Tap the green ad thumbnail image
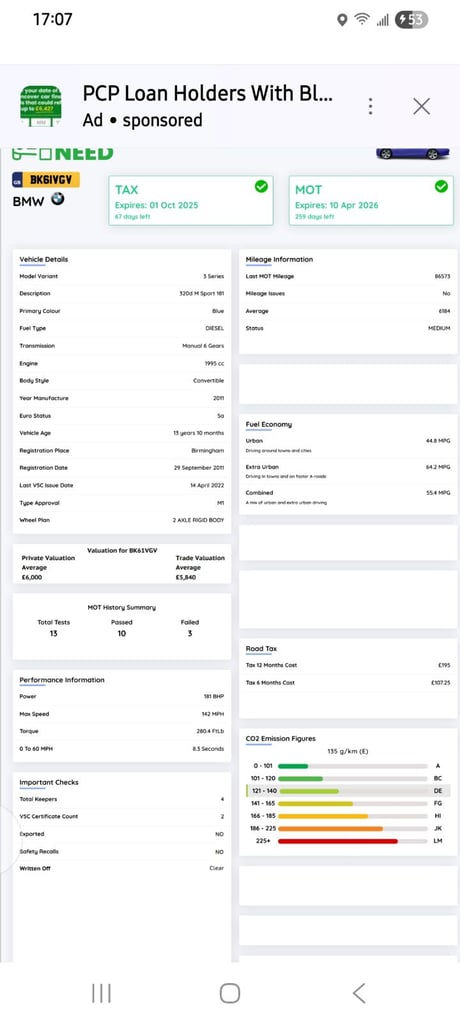The image size is (460, 1024). point(41,106)
